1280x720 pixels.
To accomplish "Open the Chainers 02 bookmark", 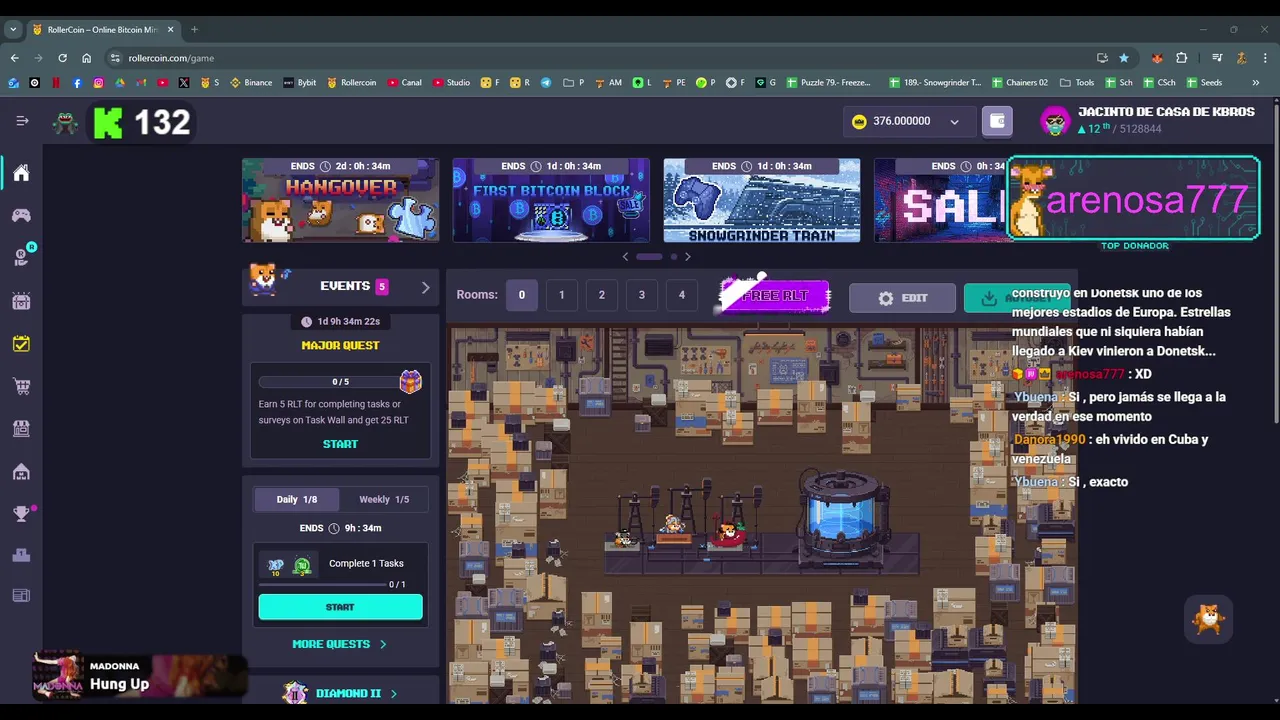I will (1020, 83).
